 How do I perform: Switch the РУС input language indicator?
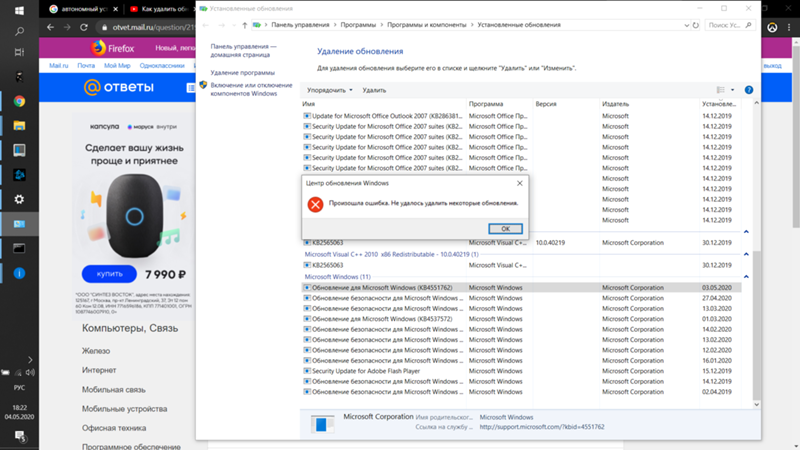click(19, 388)
